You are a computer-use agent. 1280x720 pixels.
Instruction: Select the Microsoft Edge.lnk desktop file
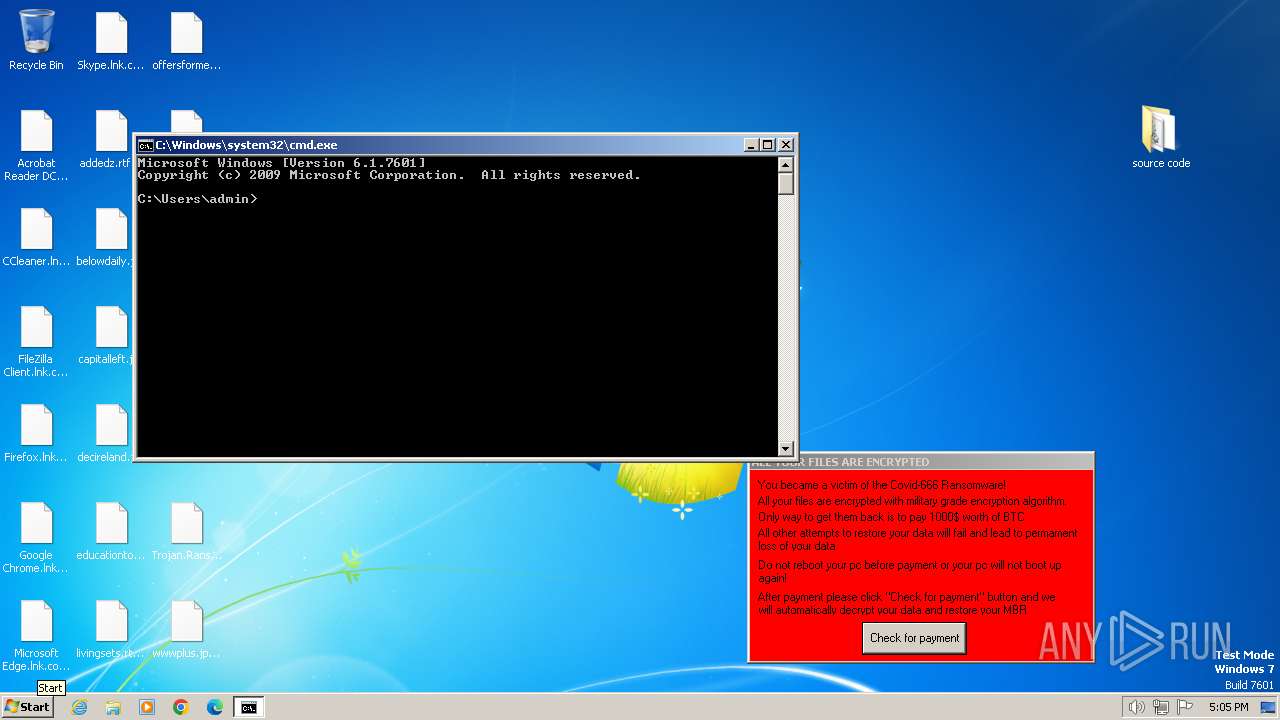click(36, 635)
